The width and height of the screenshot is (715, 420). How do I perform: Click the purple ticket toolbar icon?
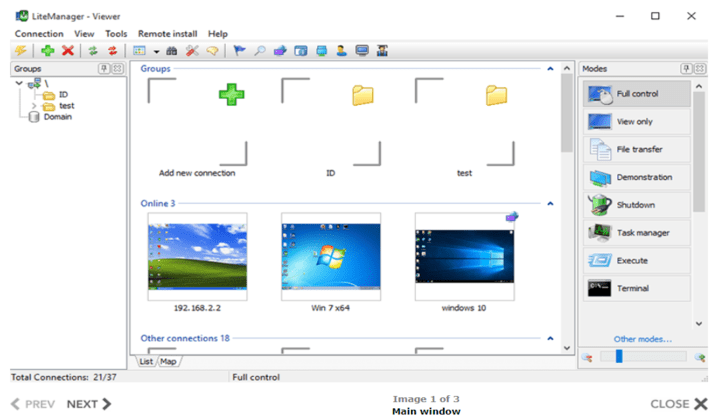coord(280,51)
